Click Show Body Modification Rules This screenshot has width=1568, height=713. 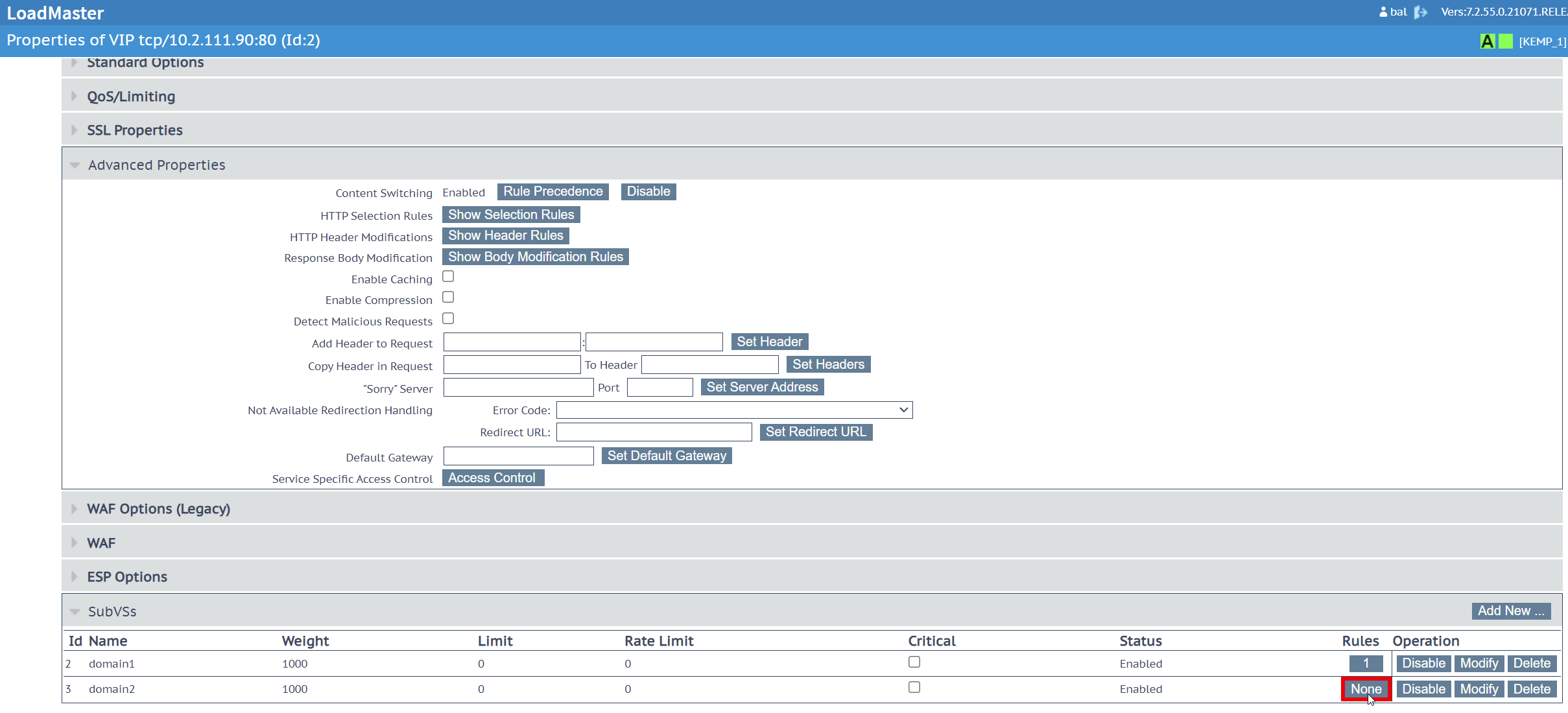pos(536,257)
